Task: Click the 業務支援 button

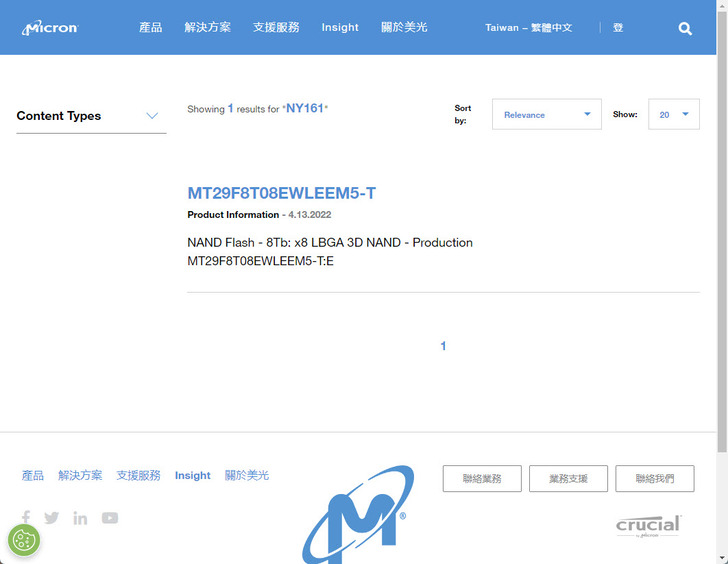Action: coord(568,479)
